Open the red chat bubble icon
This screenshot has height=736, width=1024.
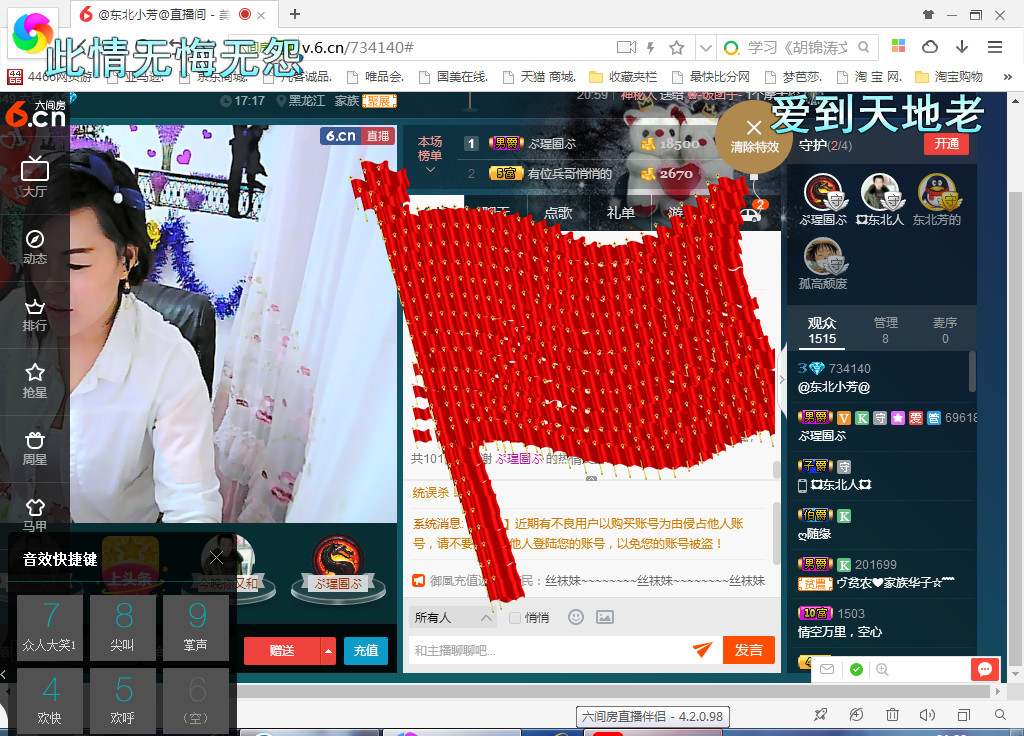[x=985, y=669]
